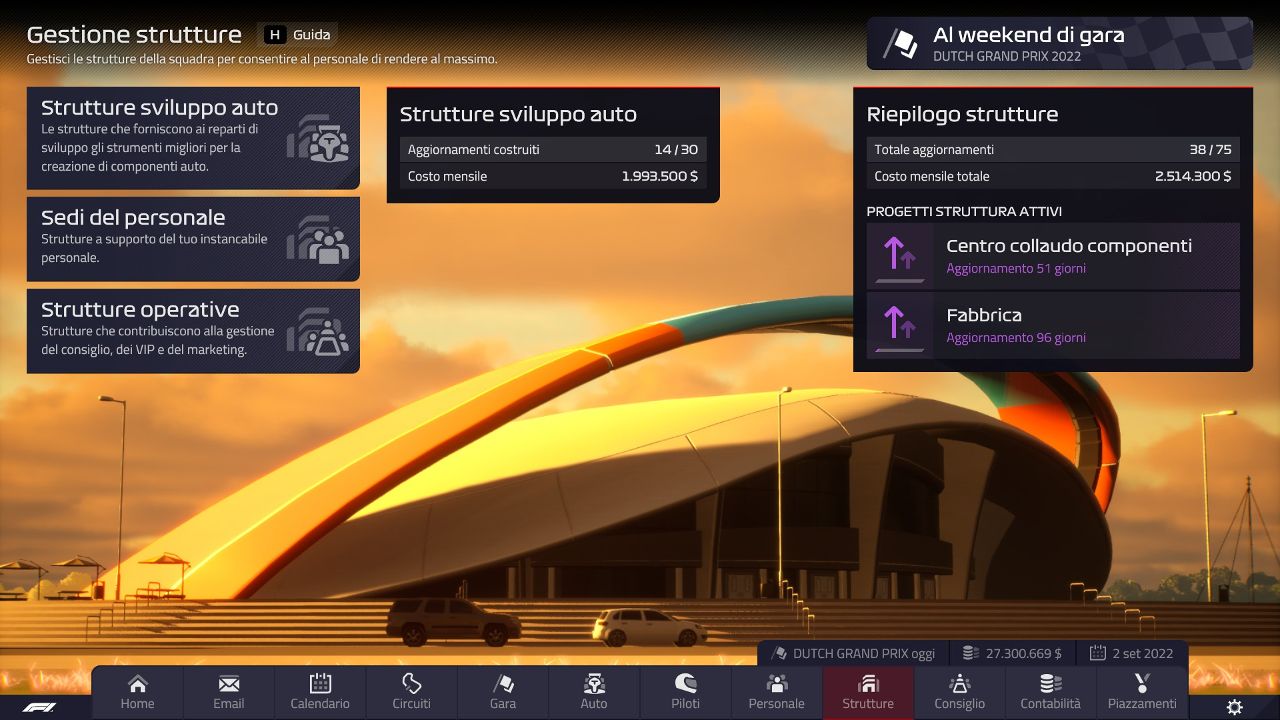1280x720 pixels.
Task: Click the calendar icon beside date
Action: click(x=1097, y=653)
